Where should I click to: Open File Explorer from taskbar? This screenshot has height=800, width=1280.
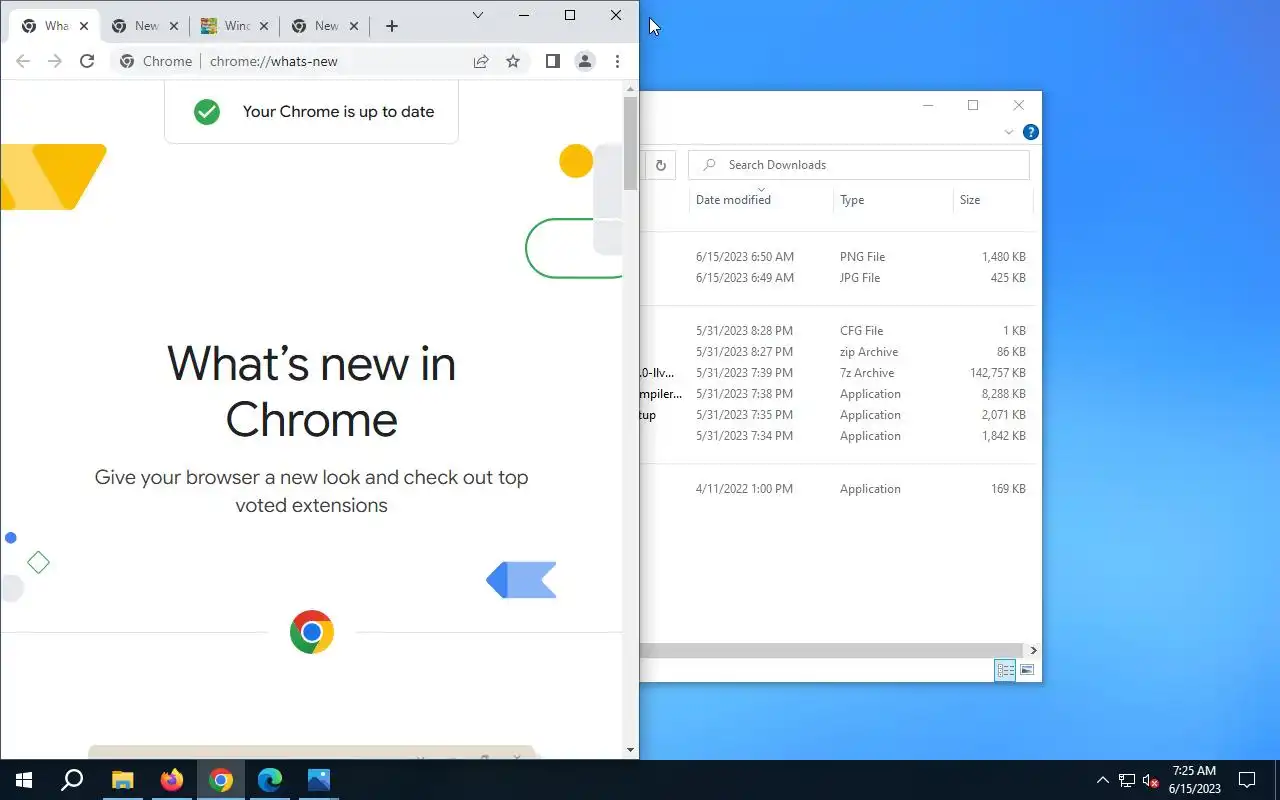[122, 780]
